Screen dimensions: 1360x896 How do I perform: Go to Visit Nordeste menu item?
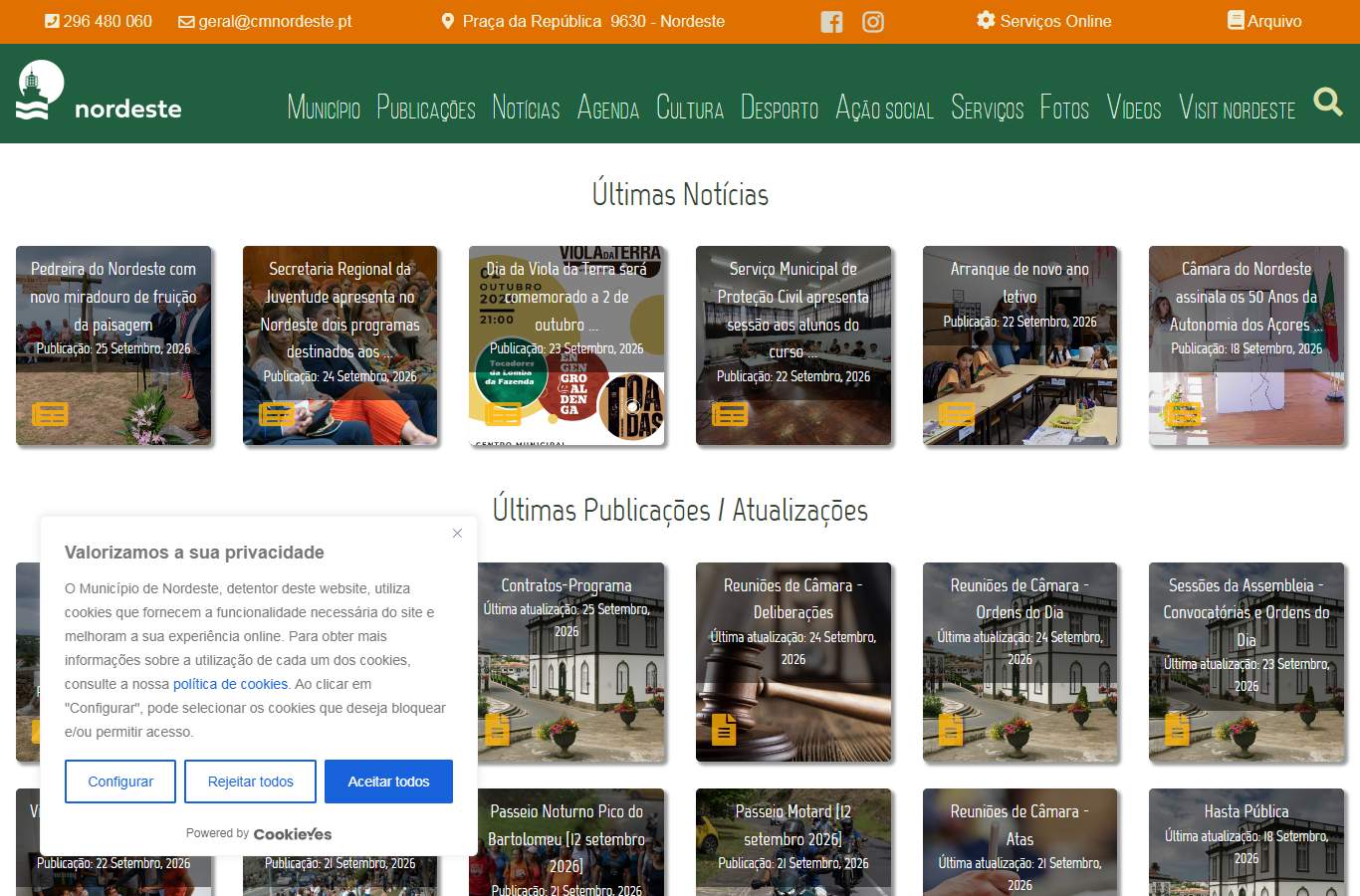[1237, 108]
